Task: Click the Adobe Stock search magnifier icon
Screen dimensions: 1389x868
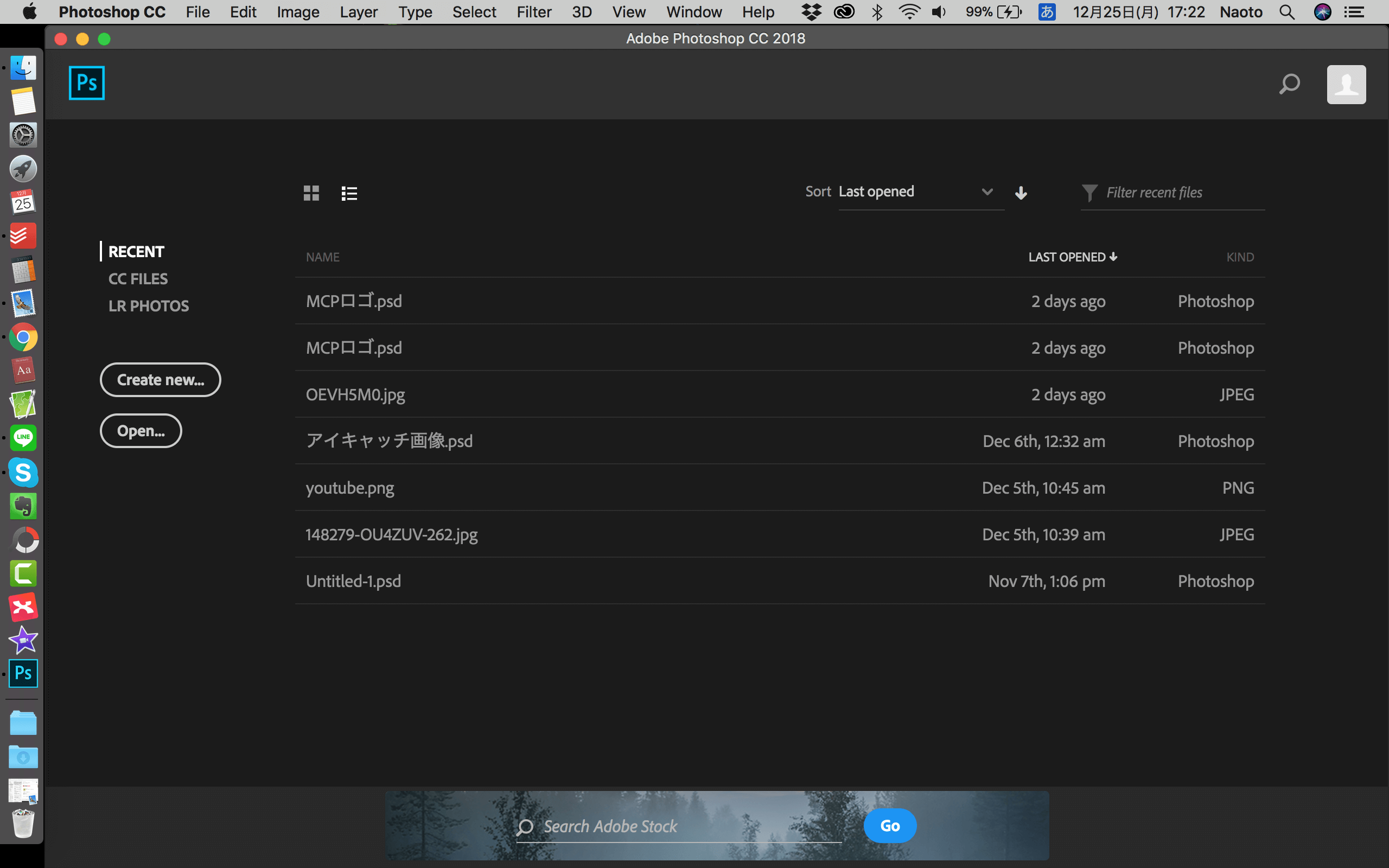Action: pos(524,827)
